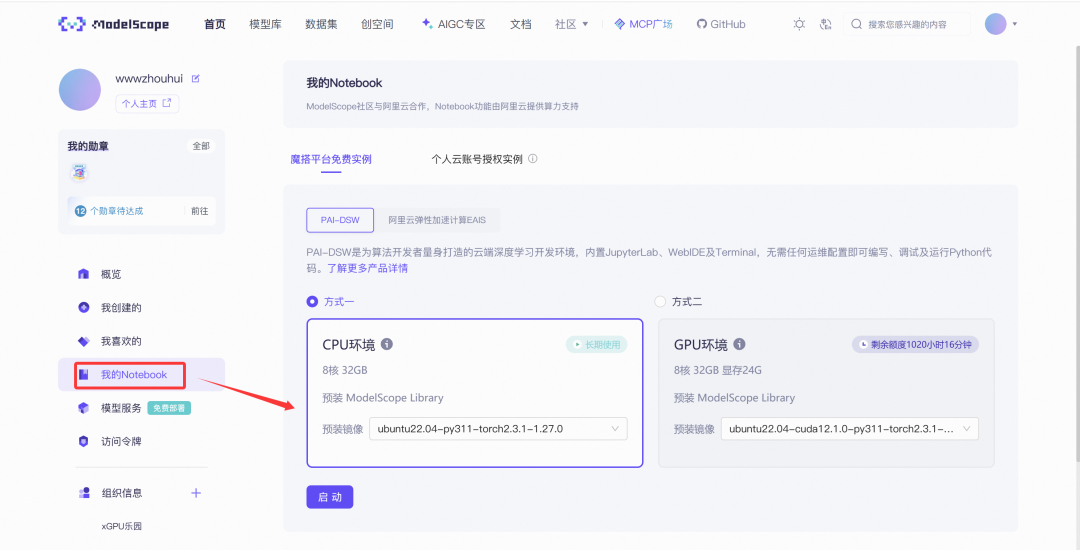
Task: Click the GitHub octocat icon
Action: [x=701, y=24]
